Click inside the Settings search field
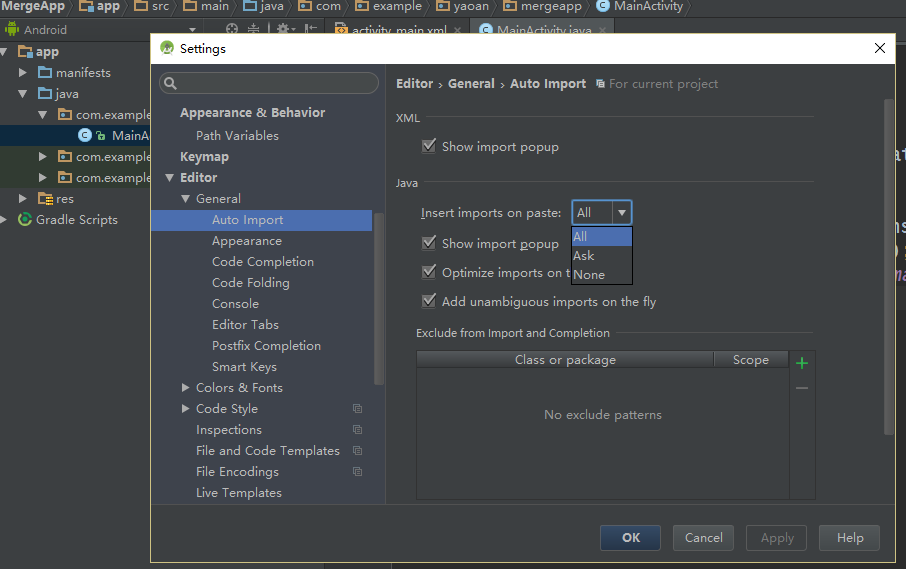 point(269,83)
